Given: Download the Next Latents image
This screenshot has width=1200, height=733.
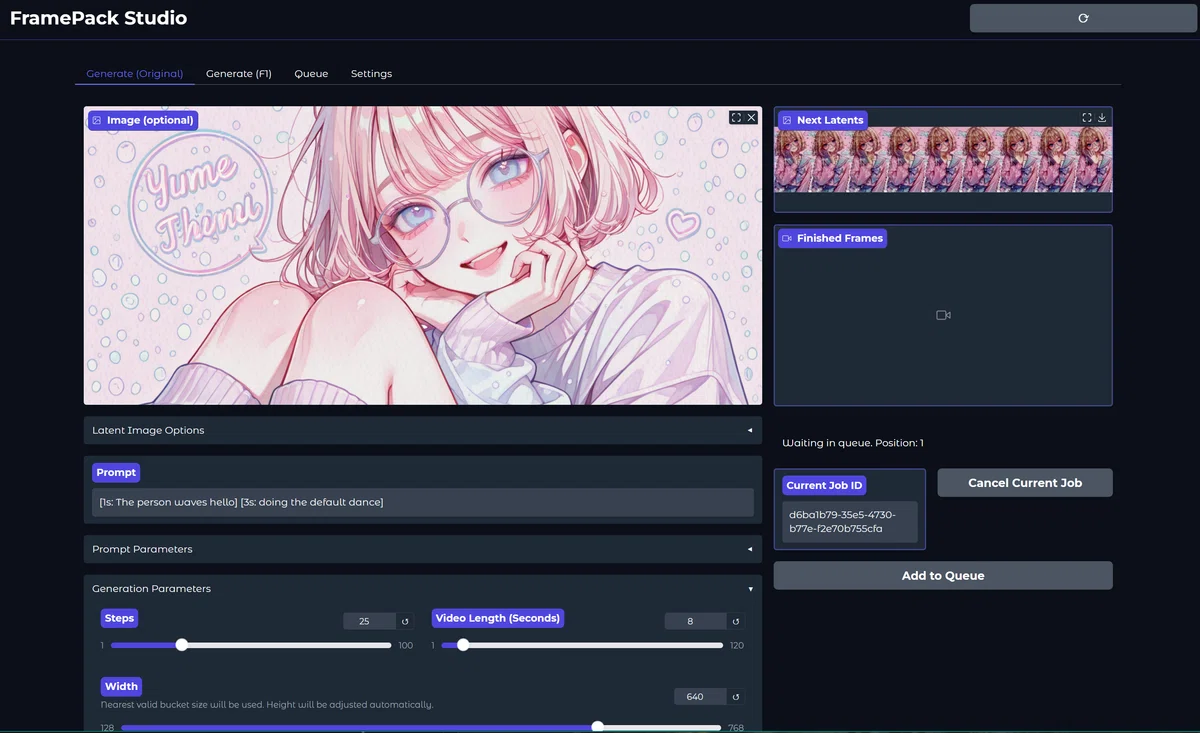Looking at the screenshot, I should [1102, 118].
